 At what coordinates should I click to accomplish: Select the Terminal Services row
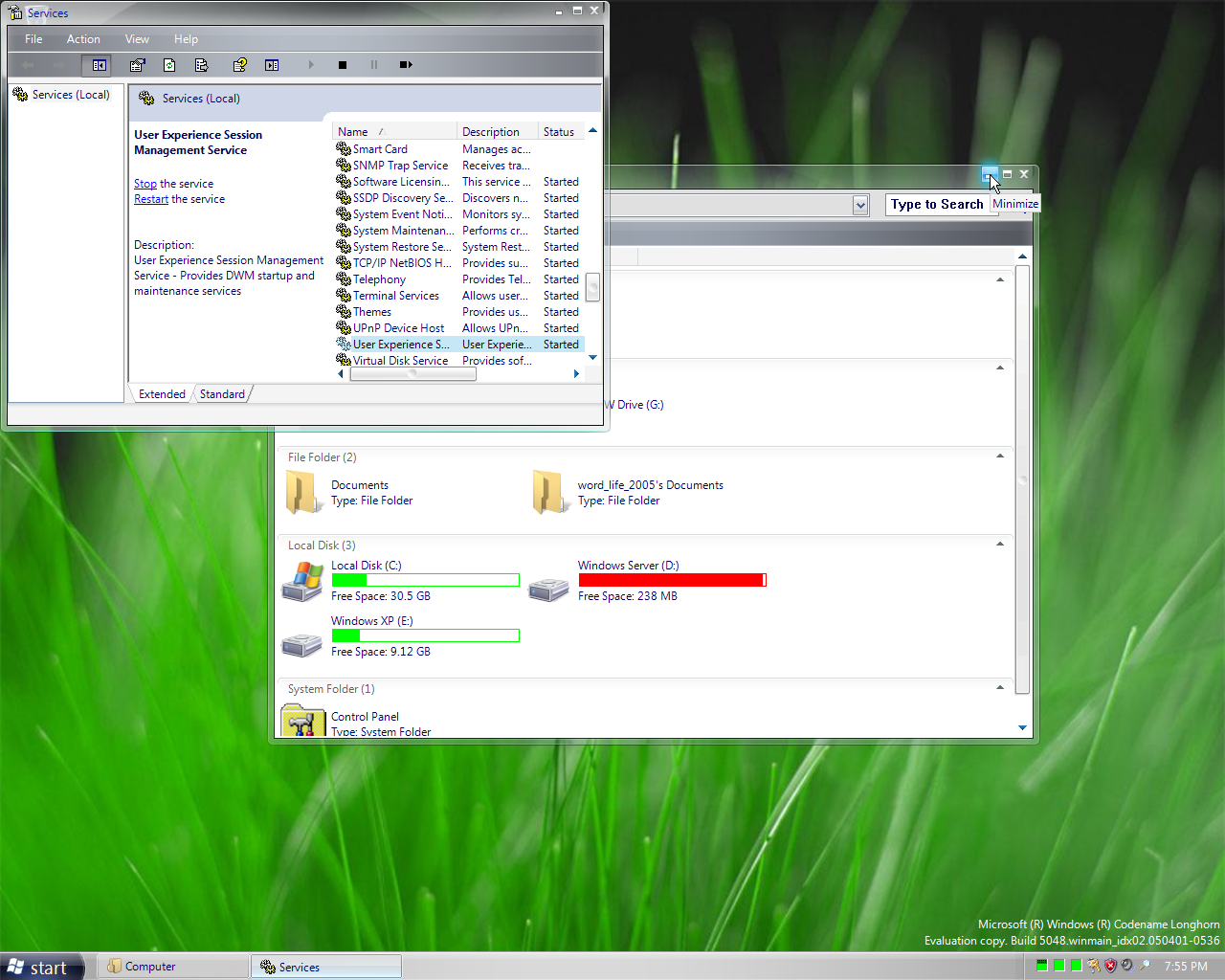coord(458,296)
